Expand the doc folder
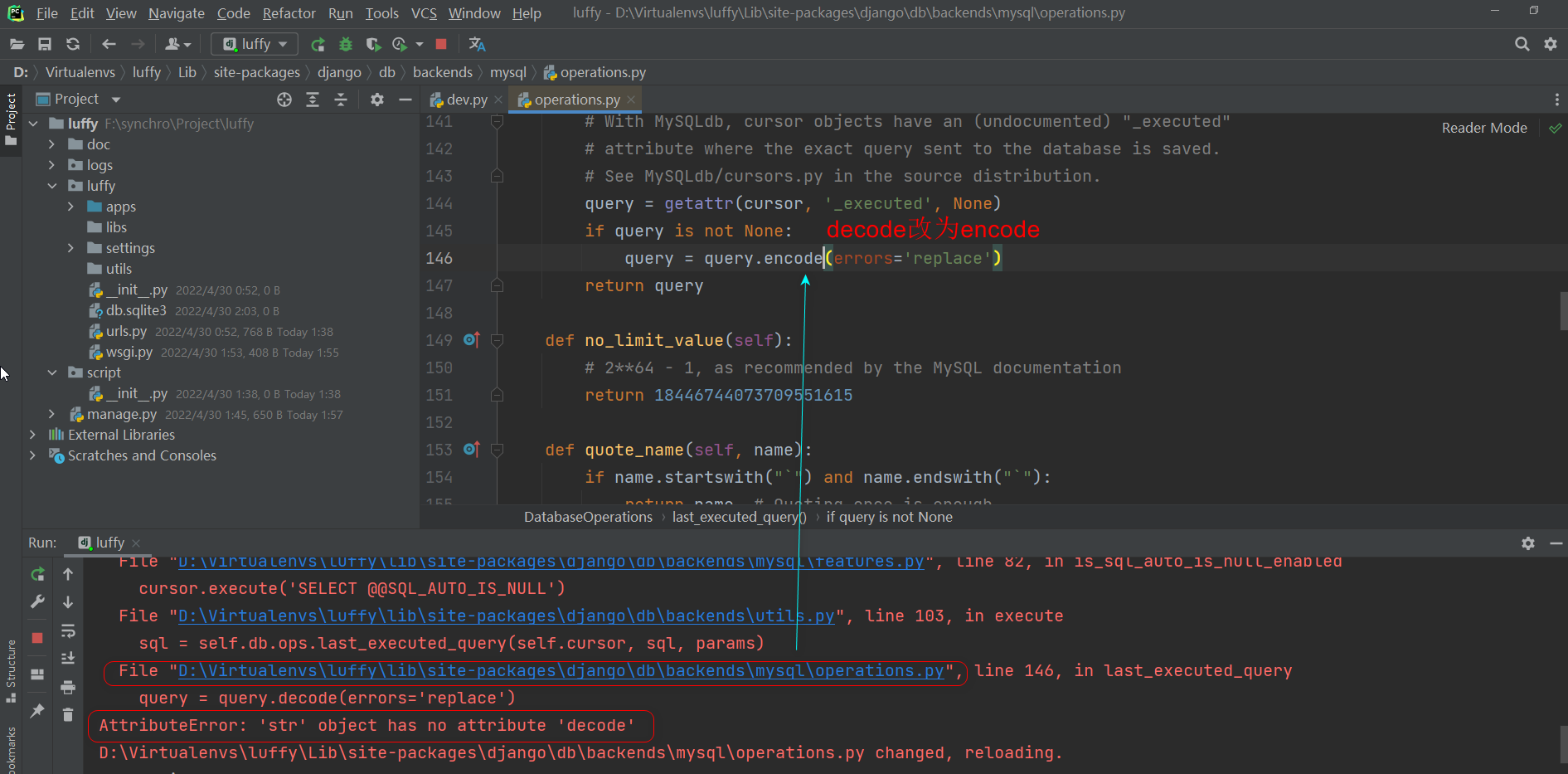This screenshot has width=1568, height=774. pyautogui.click(x=51, y=144)
